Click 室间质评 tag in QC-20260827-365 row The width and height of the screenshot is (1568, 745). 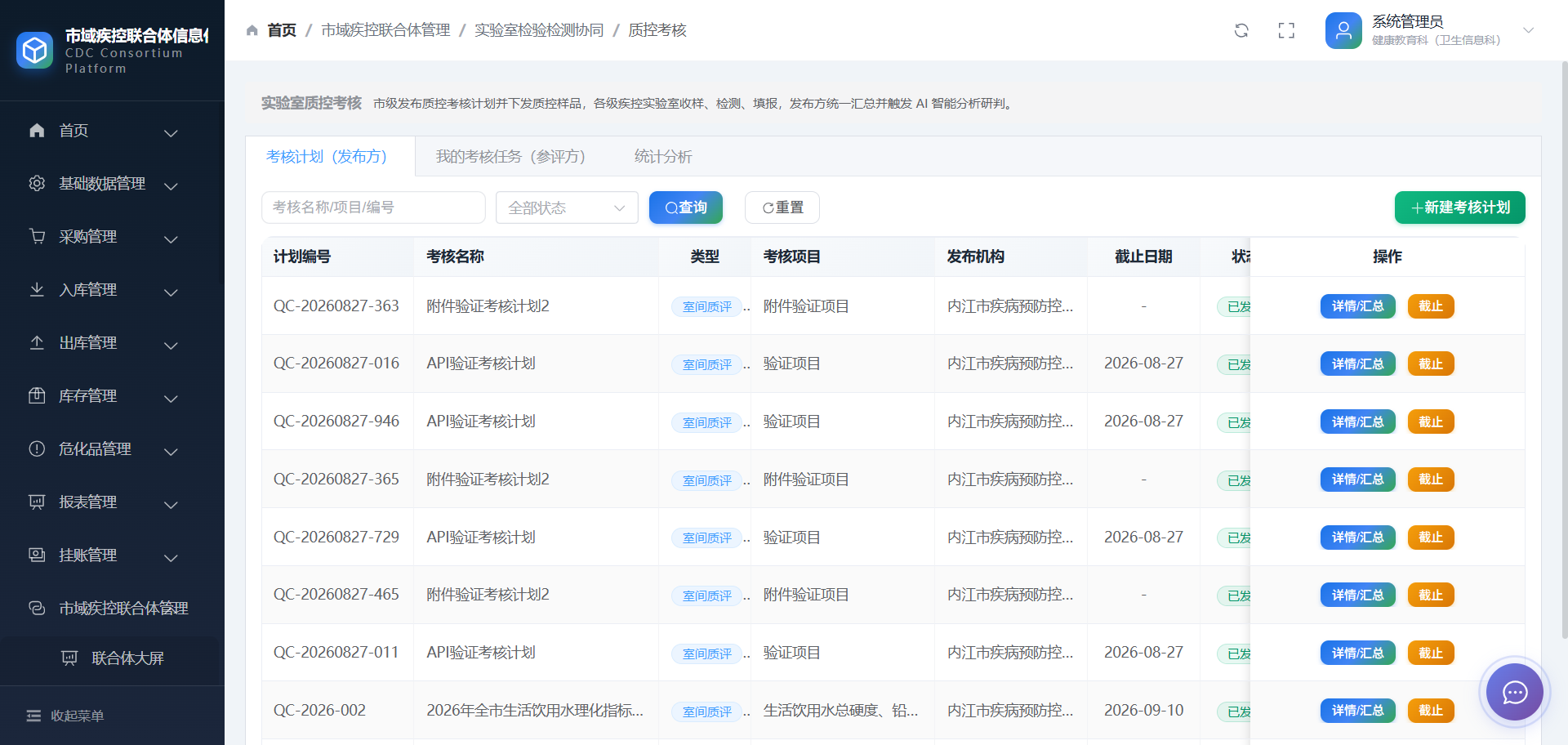[x=707, y=480]
